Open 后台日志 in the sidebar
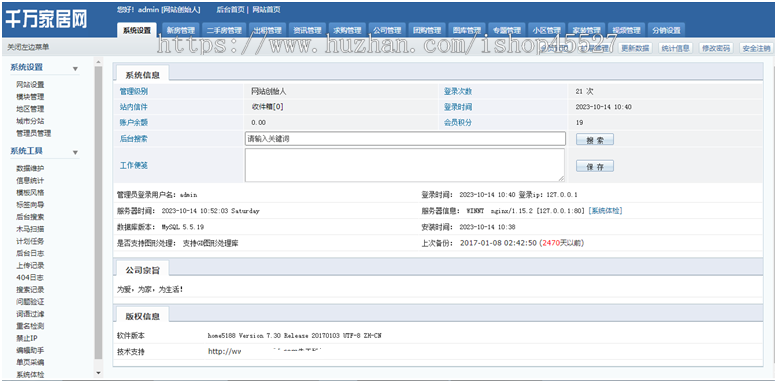Viewport: 777px width, 383px height. pyautogui.click(x=30, y=253)
